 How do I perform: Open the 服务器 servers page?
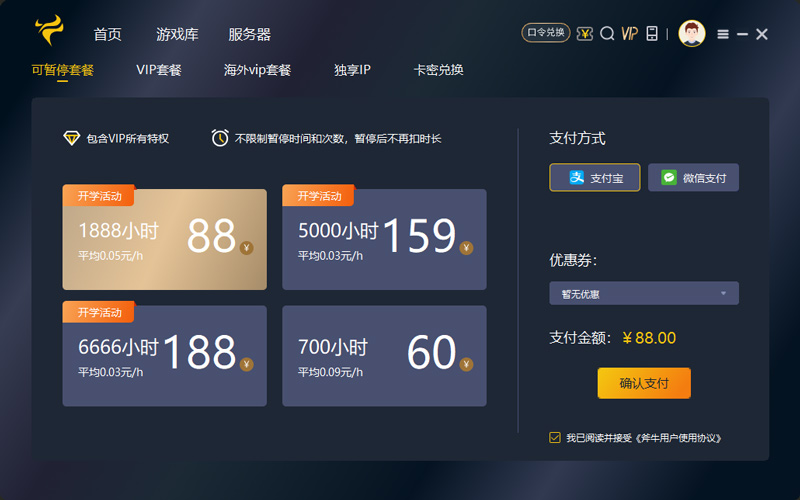(249, 35)
